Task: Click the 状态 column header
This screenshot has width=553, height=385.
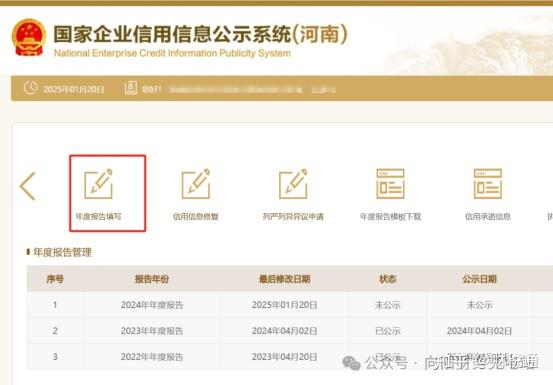Action: coord(388,279)
